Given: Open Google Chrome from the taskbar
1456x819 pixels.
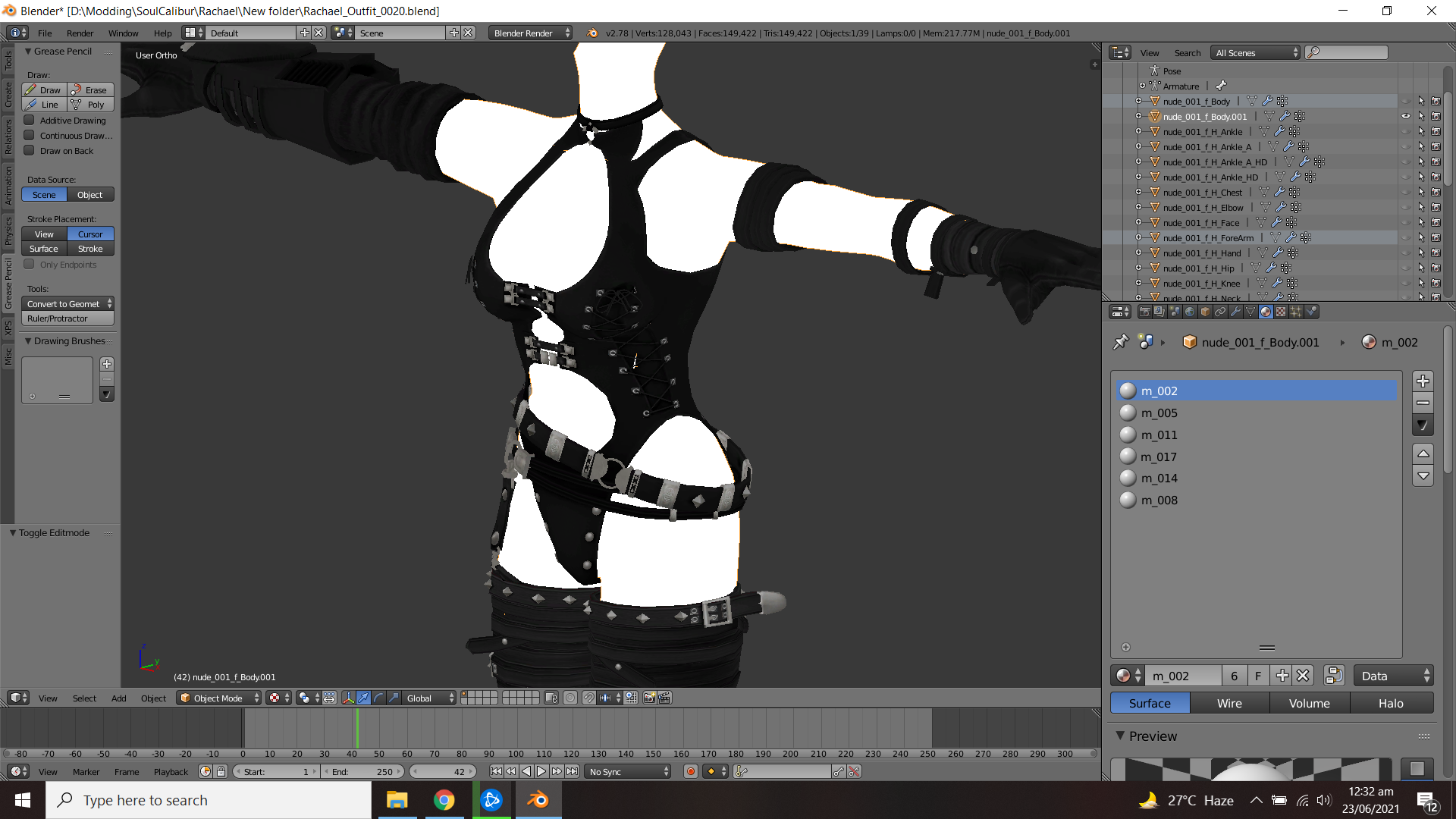Looking at the screenshot, I should click(444, 800).
